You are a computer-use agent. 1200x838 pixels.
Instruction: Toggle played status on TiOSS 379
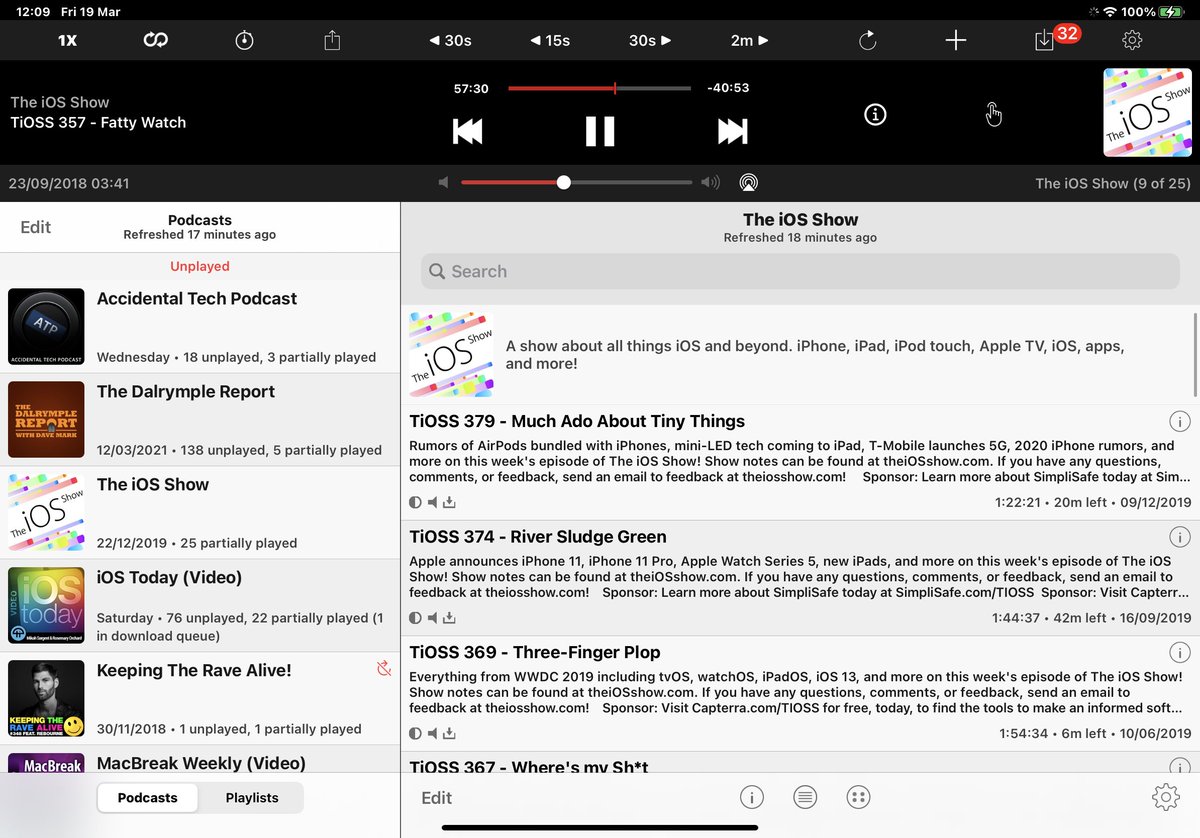pos(416,503)
